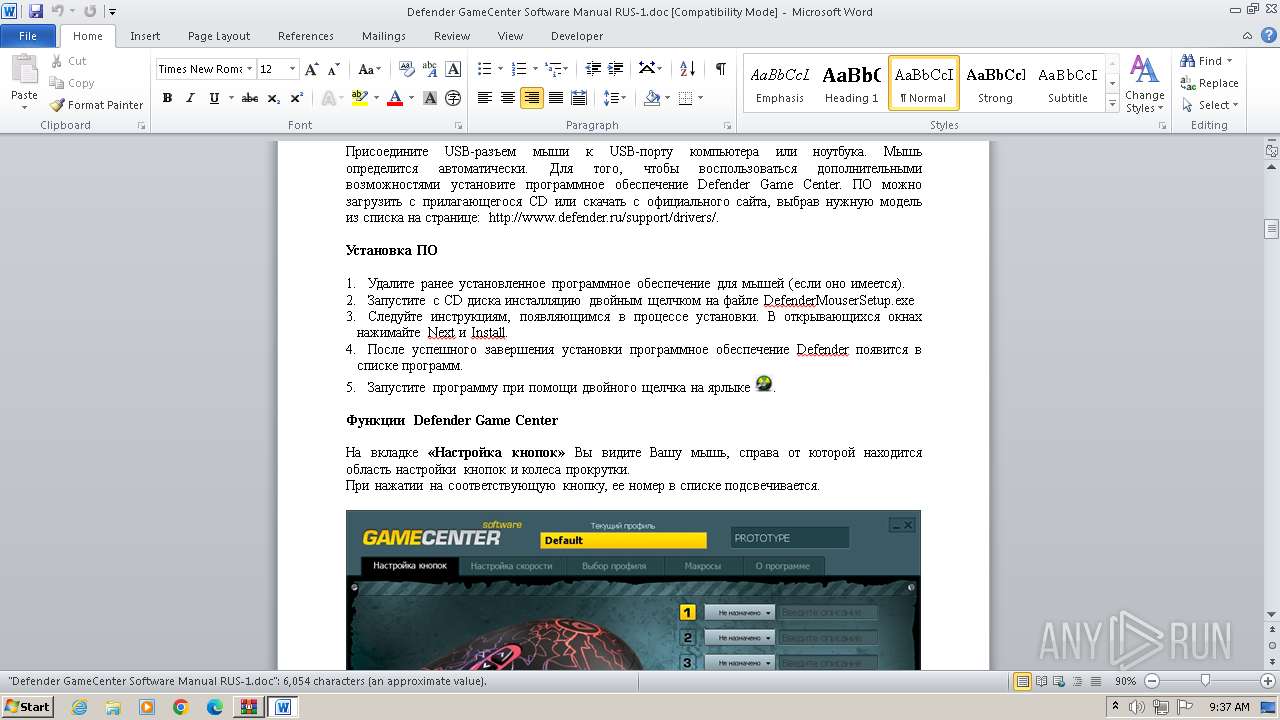Toggle Strikethrough formatting

coord(250,98)
